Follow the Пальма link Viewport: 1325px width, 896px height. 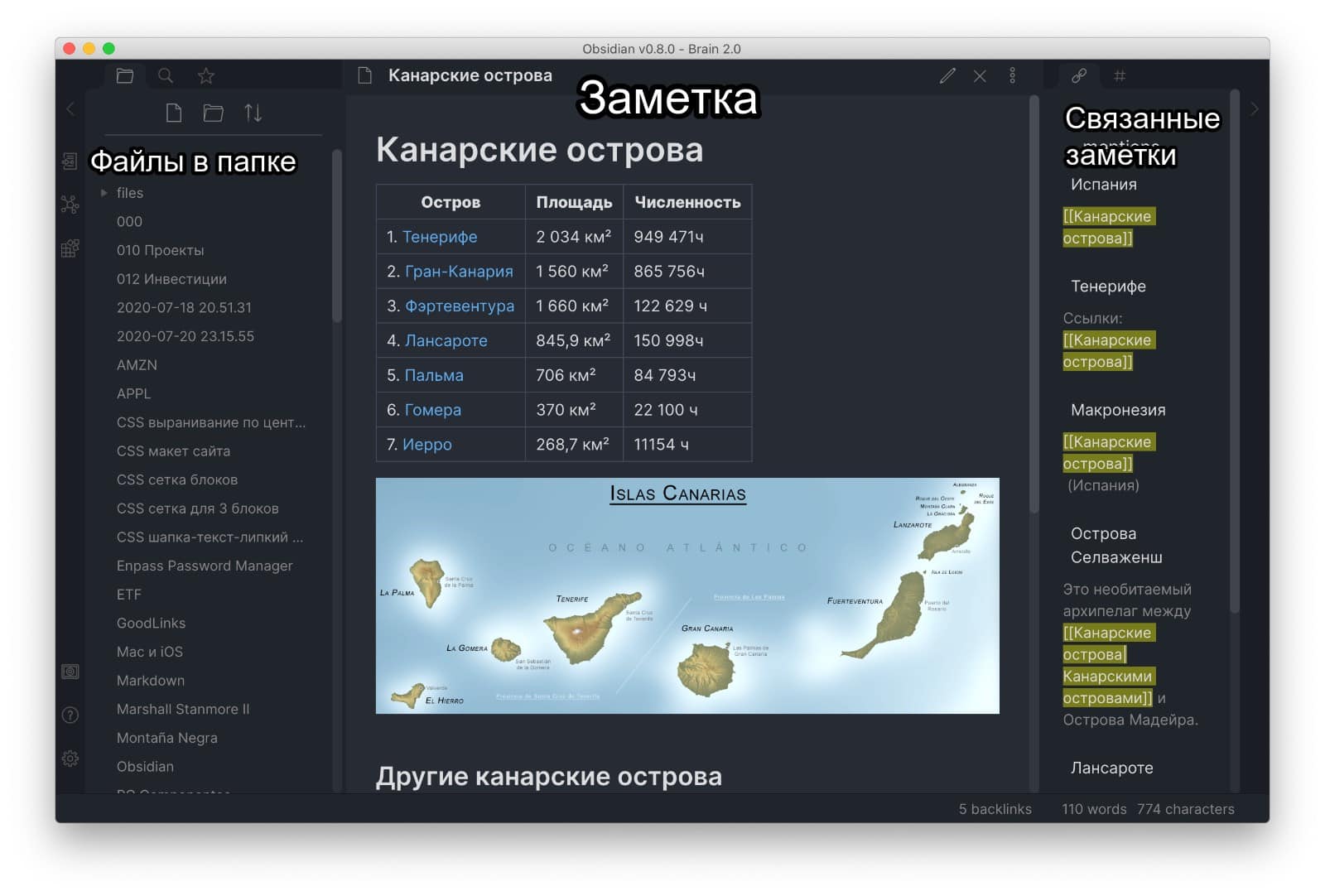pyautogui.click(x=434, y=376)
